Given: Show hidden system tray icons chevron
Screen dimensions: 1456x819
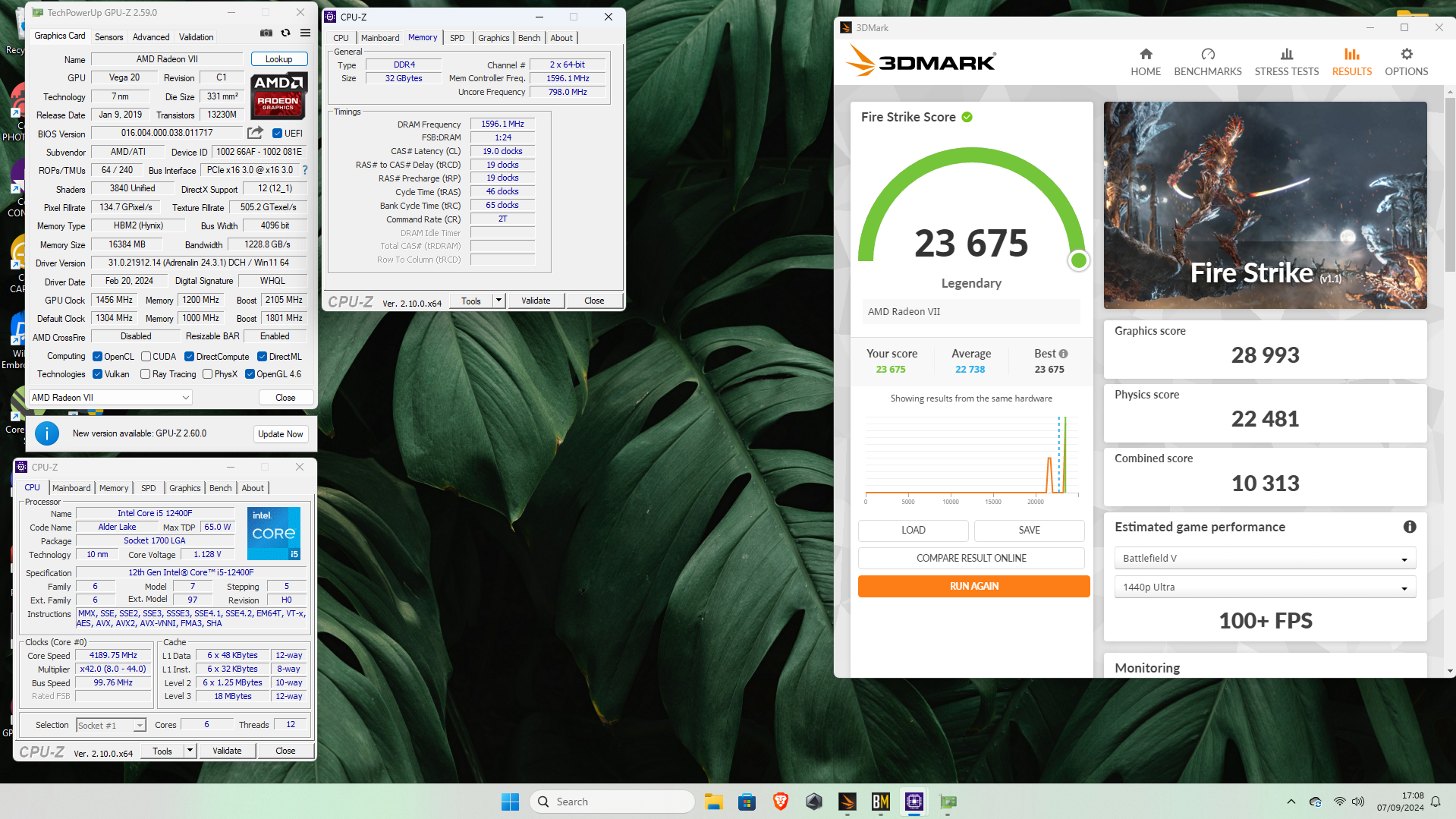Looking at the screenshot, I should [1291, 802].
